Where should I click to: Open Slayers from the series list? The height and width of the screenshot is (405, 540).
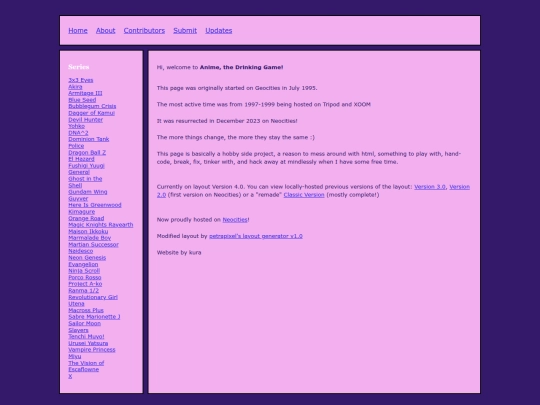78,330
